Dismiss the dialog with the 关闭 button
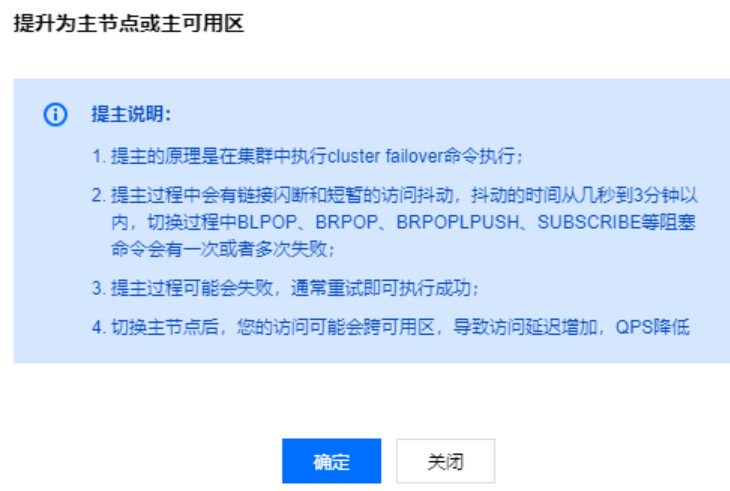Viewport: 730px width, 491px height. click(x=446, y=461)
